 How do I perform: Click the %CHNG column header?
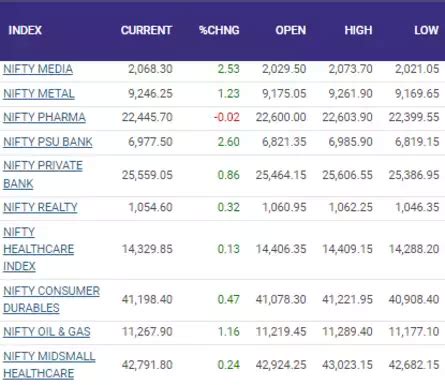tap(219, 30)
